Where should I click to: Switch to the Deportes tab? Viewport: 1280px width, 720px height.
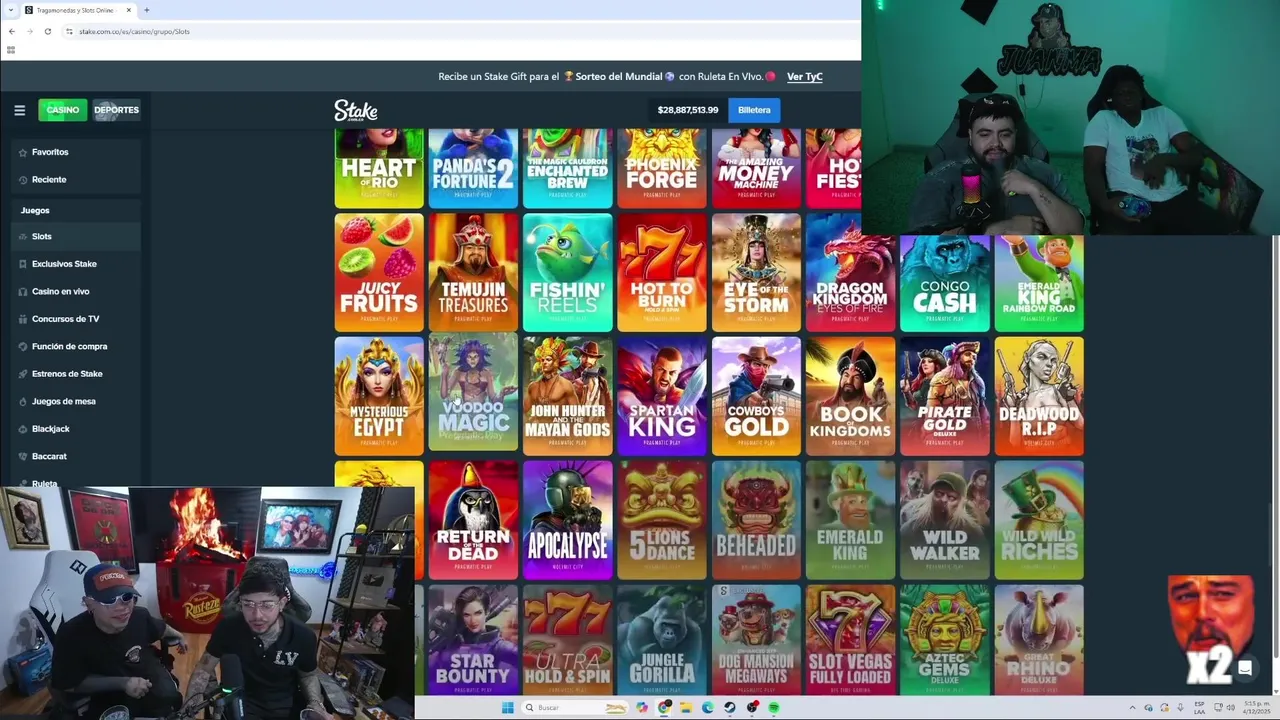coord(117,110)
